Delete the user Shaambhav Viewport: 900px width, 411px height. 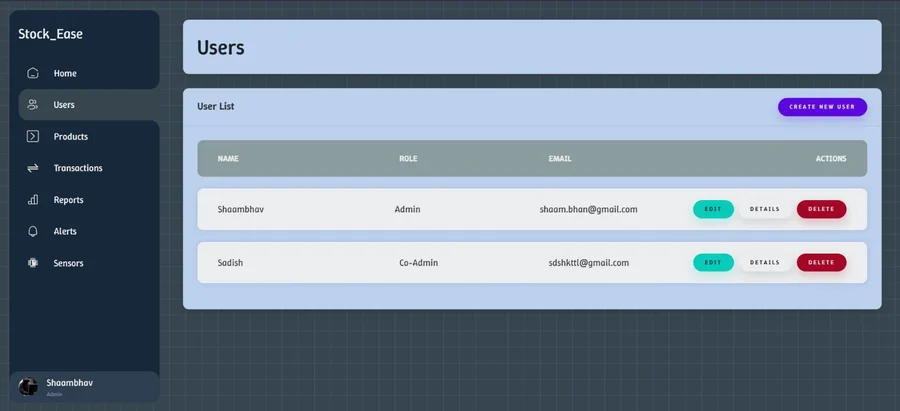[x=821, y=209]
